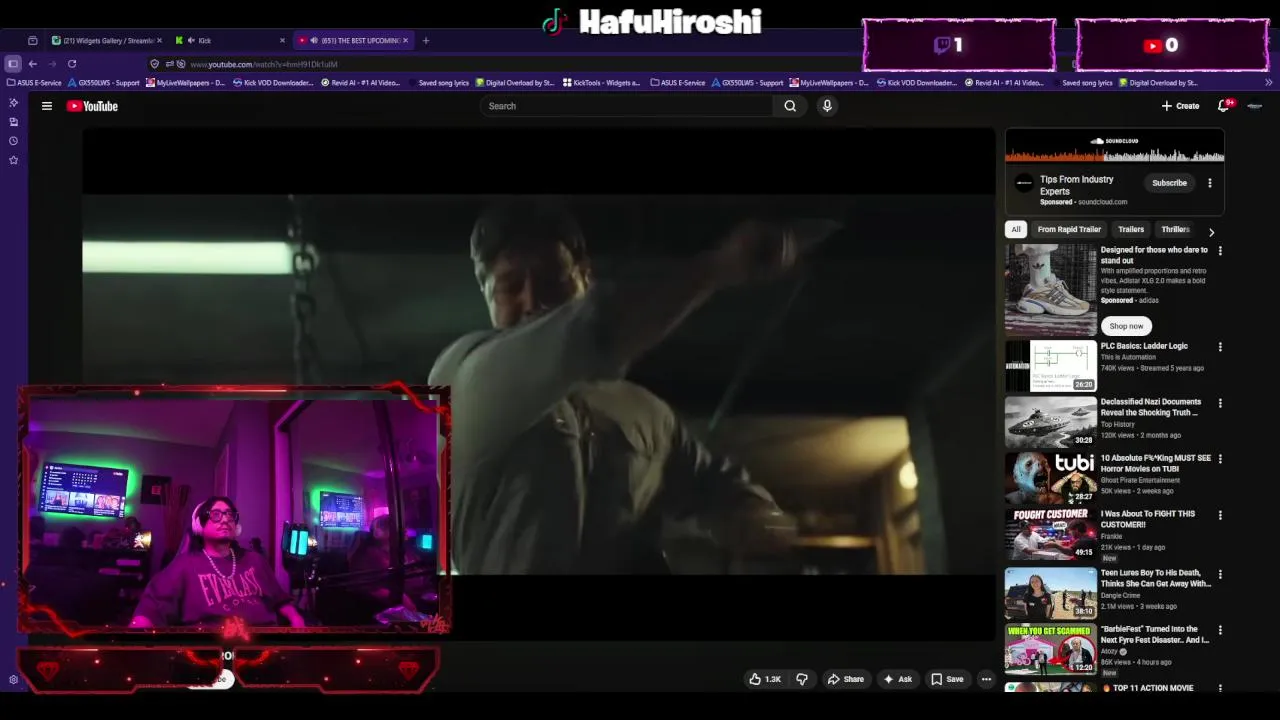Open BarbieFest scam video thumbnail

tap(1051, 649)
